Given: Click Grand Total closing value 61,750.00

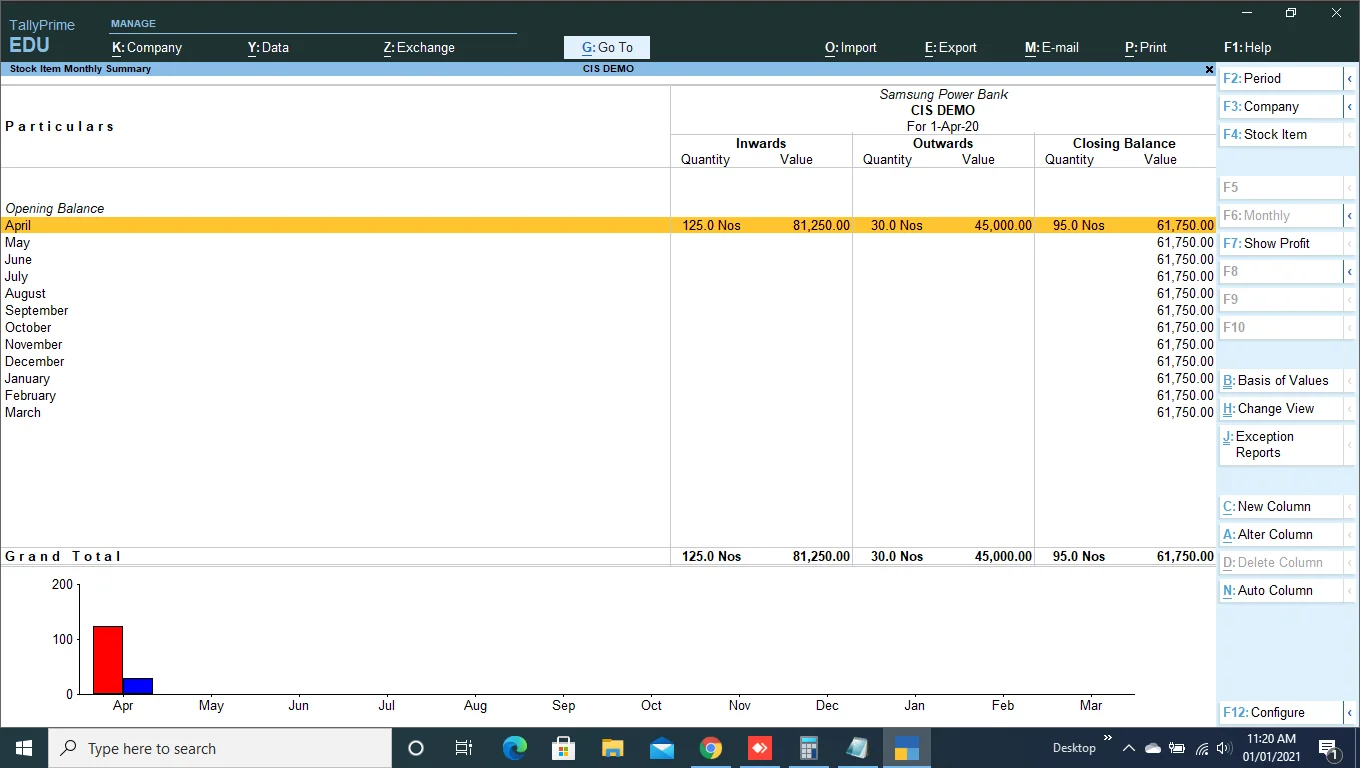Looking at the screenshot, I should [1185, 556].
